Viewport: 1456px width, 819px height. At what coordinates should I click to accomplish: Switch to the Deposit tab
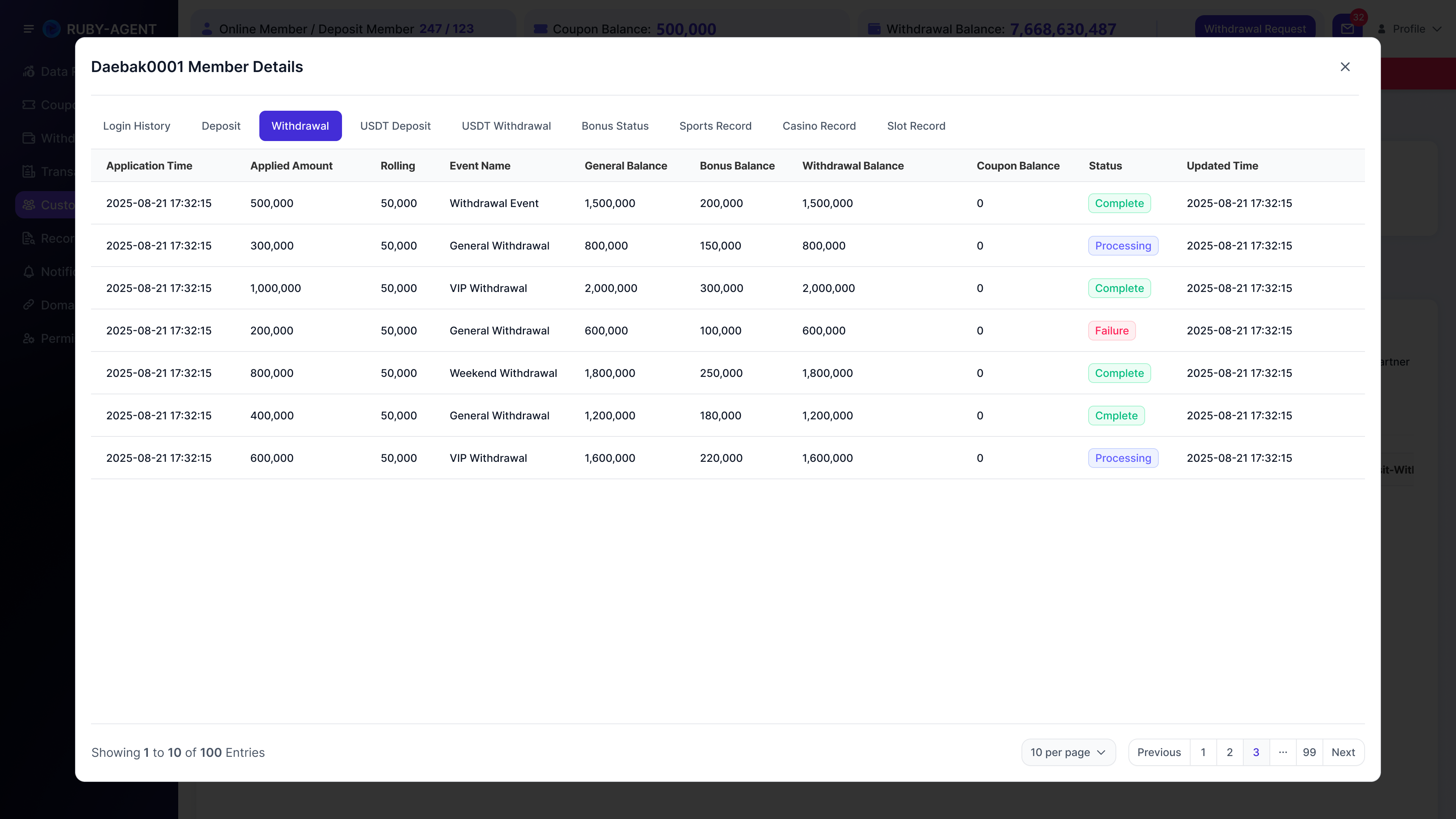click(x=221, y=126)
